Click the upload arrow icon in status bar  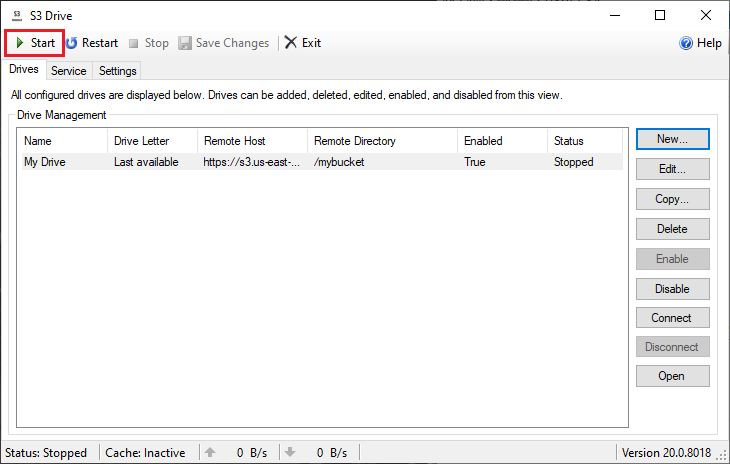210,452
